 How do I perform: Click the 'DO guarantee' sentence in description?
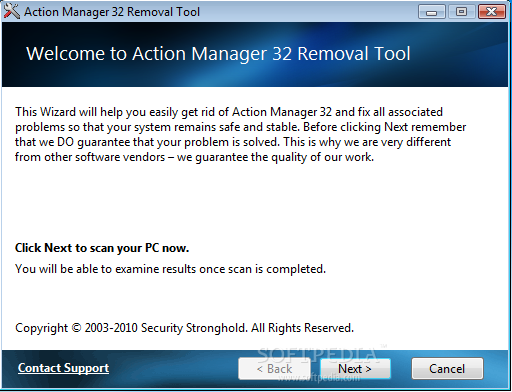coord(147,142)
